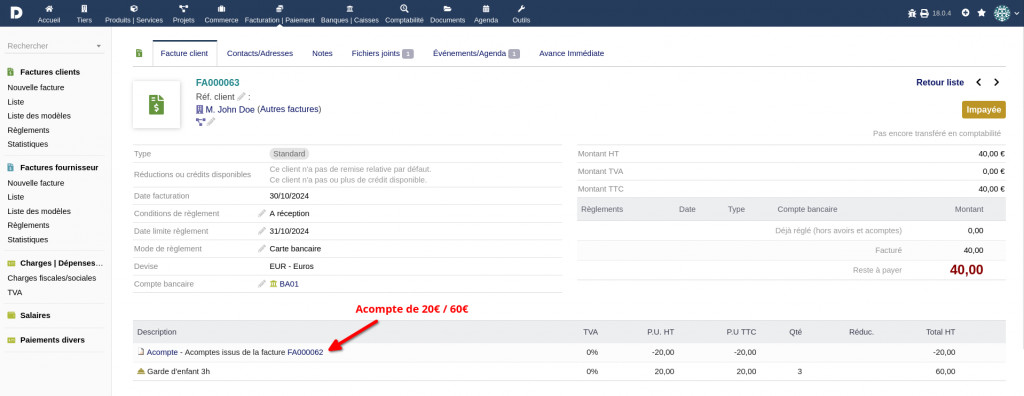The width and height of the screenshot is (1024, 396).
Task: Click the Standard type badge
Action: point(289,154)
